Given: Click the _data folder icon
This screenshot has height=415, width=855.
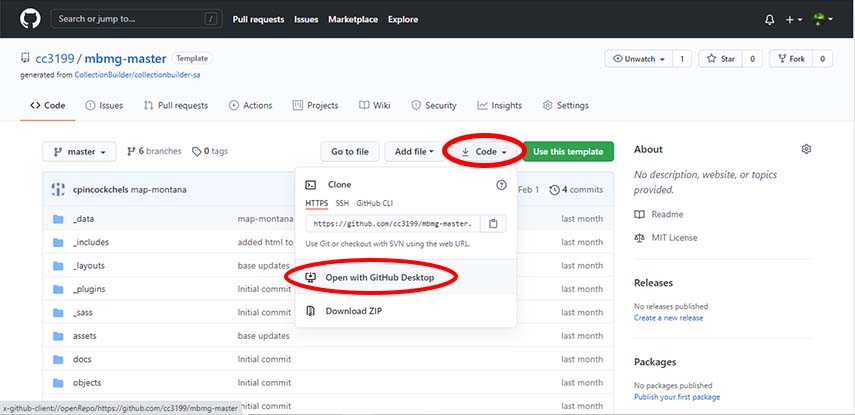Looking at the screenshot, I should click(x=58, y=219).
